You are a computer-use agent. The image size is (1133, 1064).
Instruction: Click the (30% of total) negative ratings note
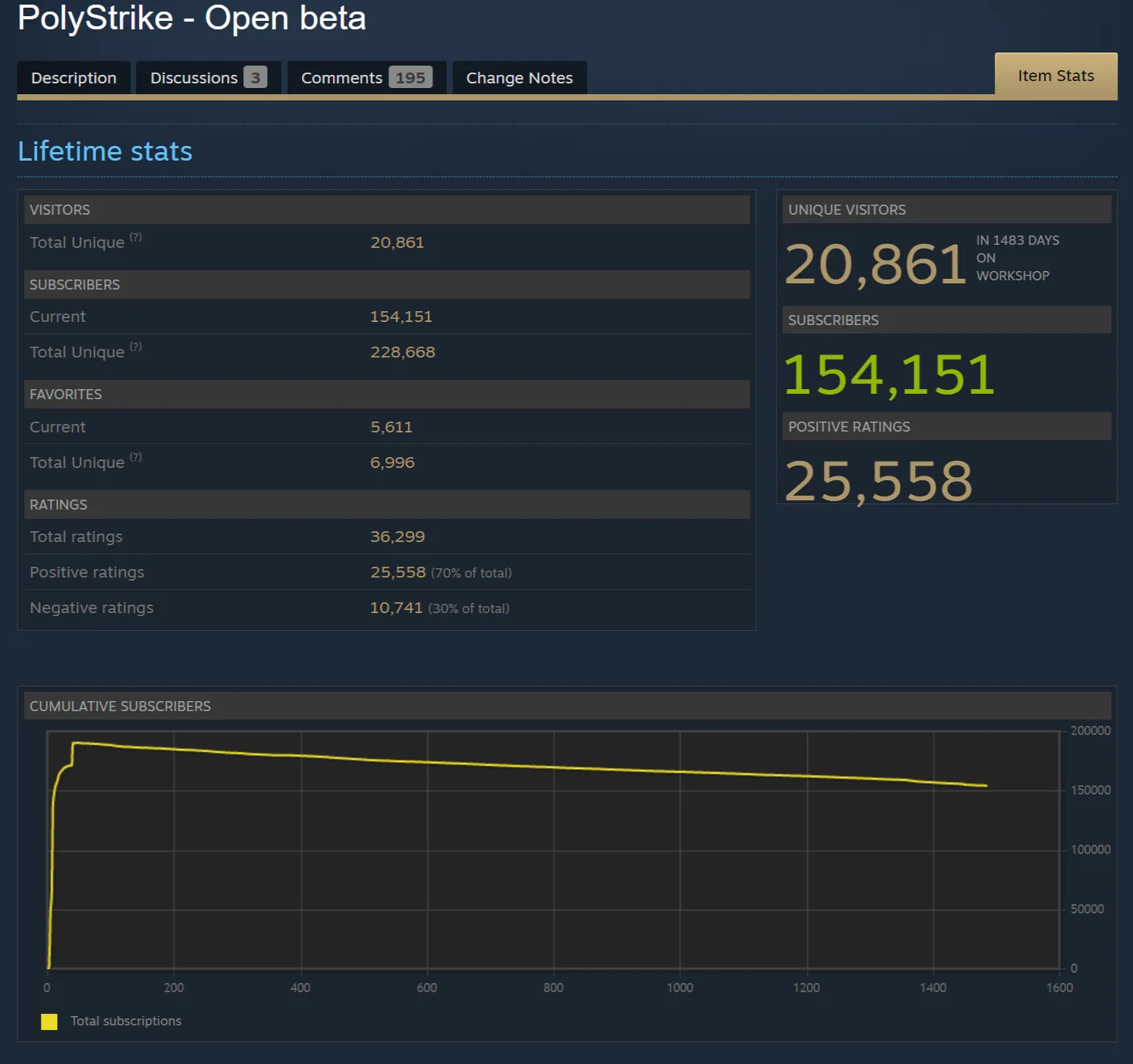click(469, 608)
